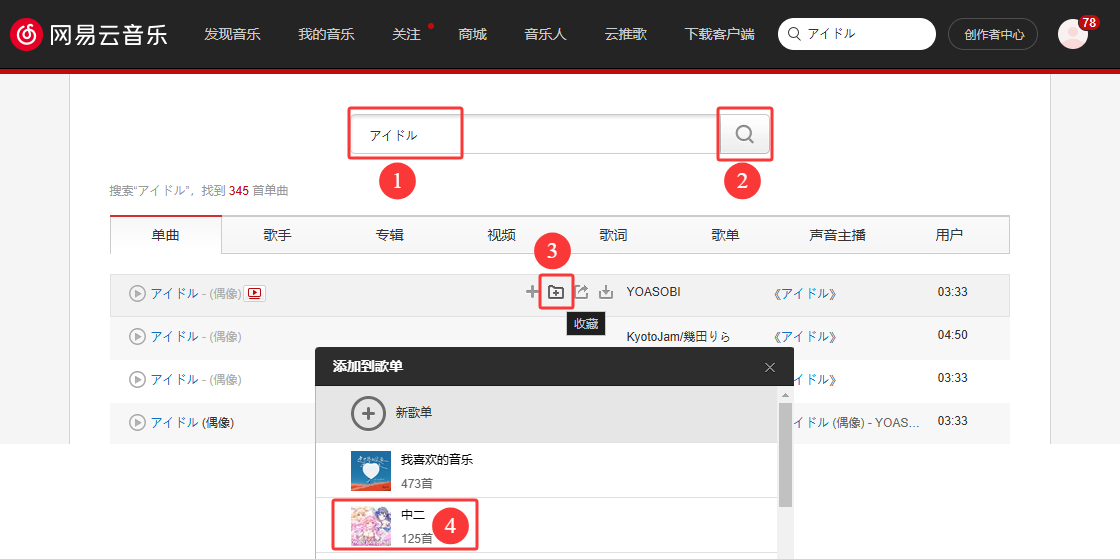
Task: Click the 04:50 duration text
Action: pyautogui.click(x=952, y=335)
